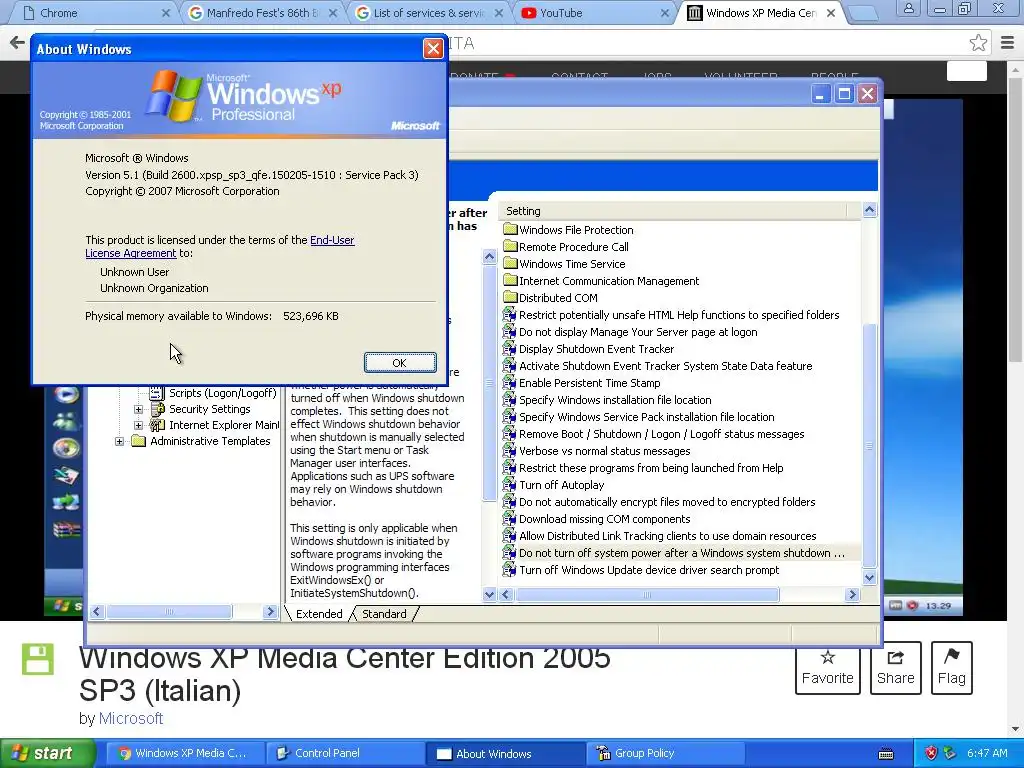Switch to the Extended tab
Screen dimensions: 1024x768
click(319, 614)
